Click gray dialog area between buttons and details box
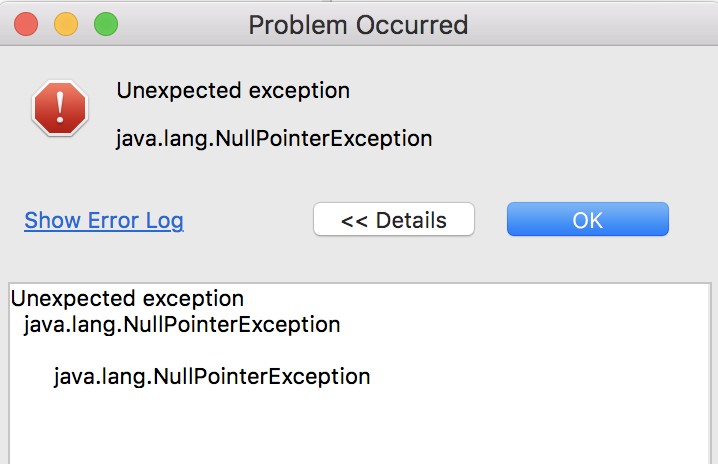The width and height of the screenshot is (718, 464). [359, 260]
